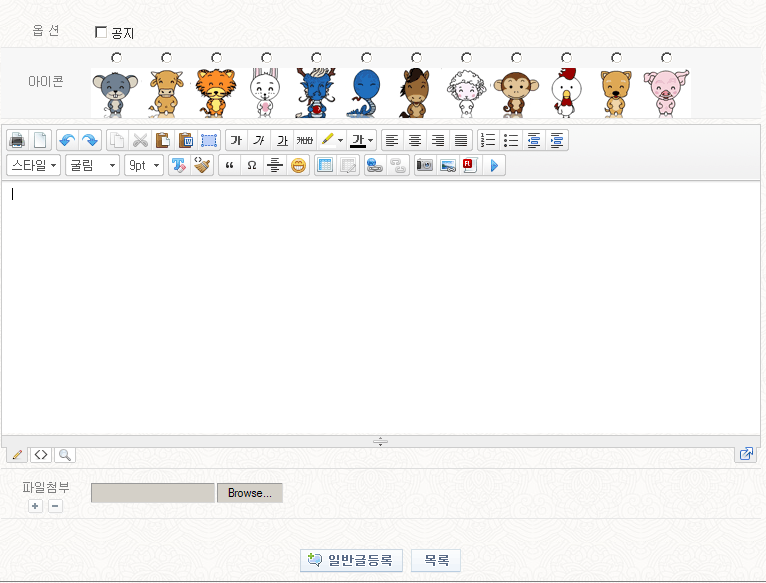Open the 9pt font size dropdown

coord(144,165)
